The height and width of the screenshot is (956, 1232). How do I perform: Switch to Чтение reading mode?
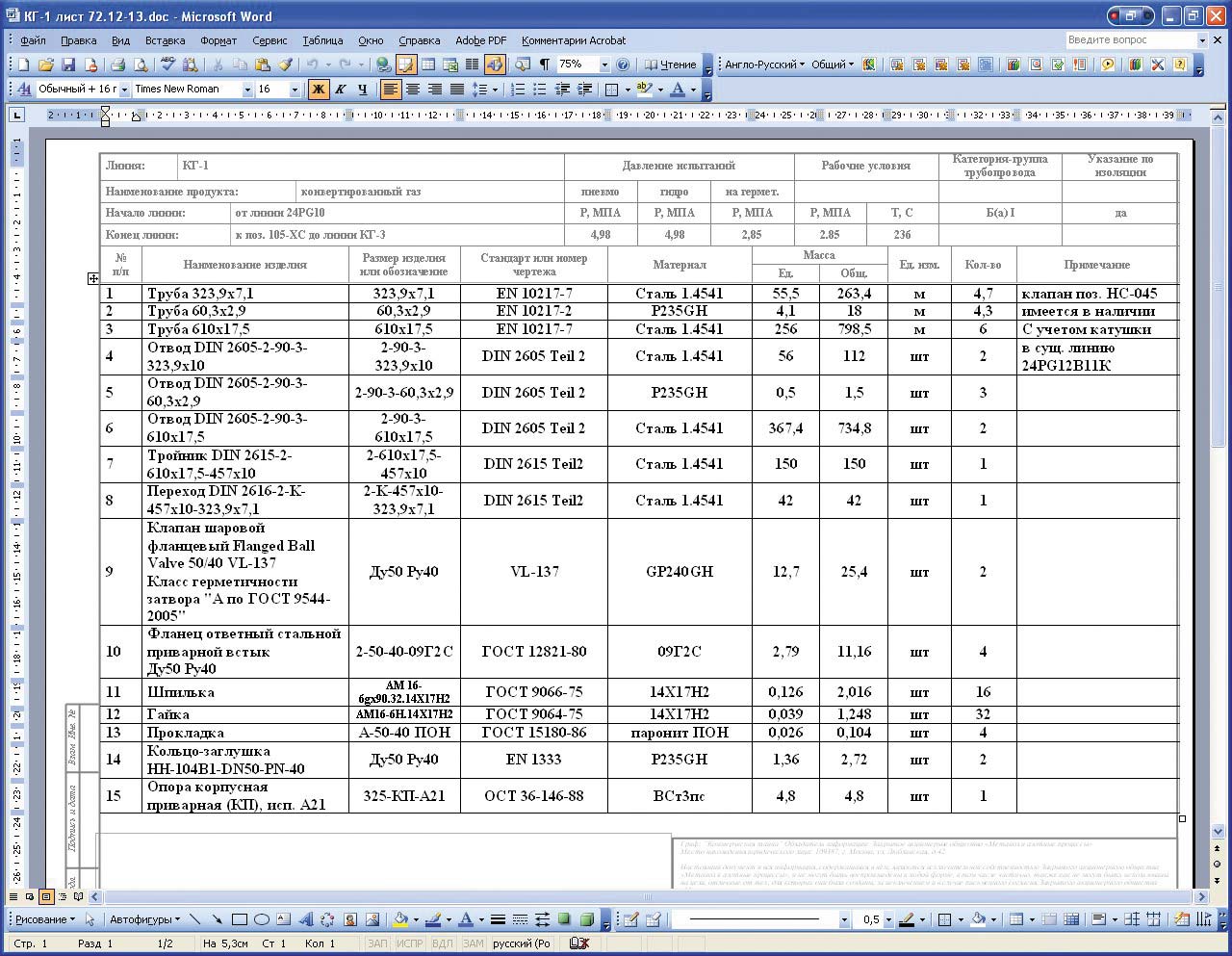[x=670, y=65]
